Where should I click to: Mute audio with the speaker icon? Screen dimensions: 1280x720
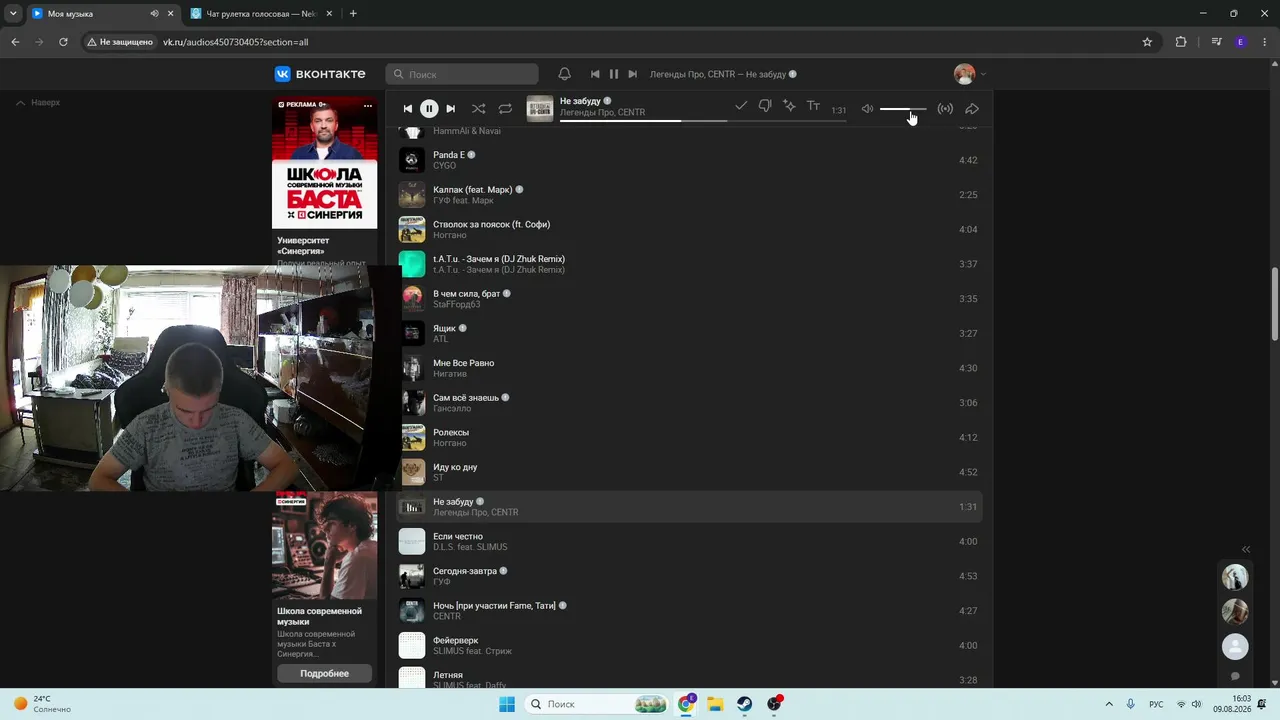point(867,108)
